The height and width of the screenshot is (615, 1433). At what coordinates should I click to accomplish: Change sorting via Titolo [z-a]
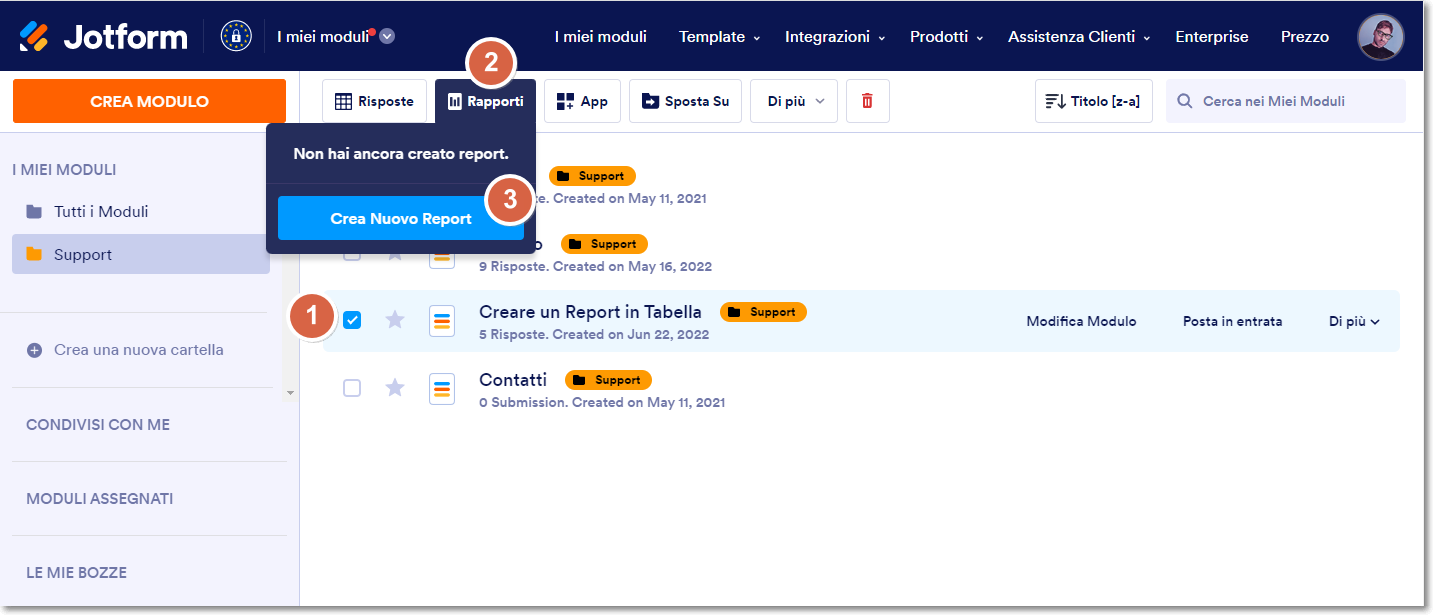point(1094,101)
